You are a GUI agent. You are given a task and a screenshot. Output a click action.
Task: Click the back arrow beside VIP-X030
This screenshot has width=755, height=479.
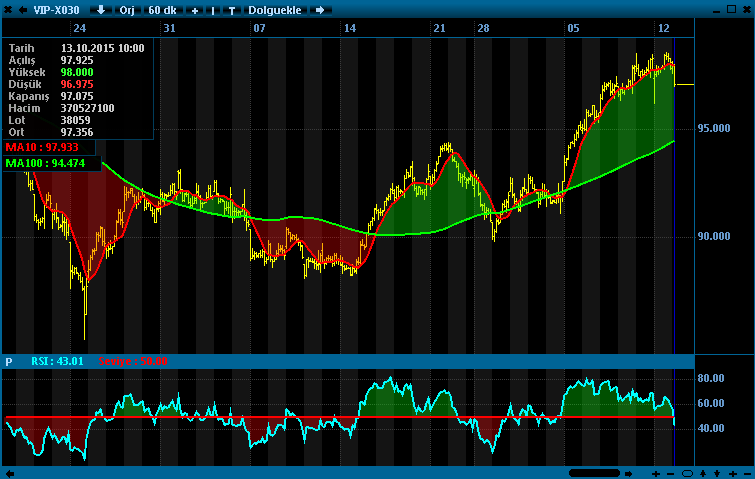(22, 10)
